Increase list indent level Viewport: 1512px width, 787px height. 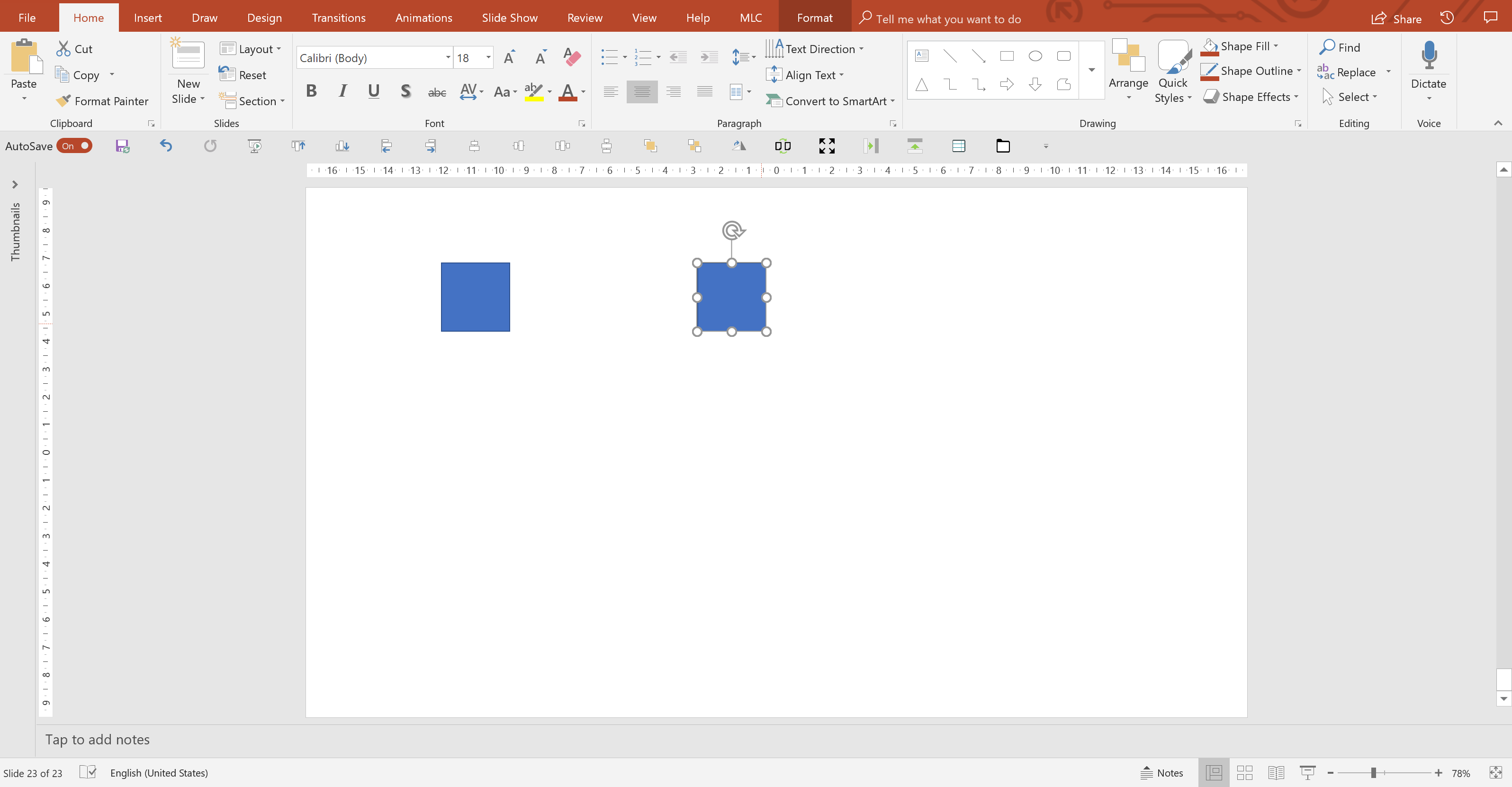point(709,57)
